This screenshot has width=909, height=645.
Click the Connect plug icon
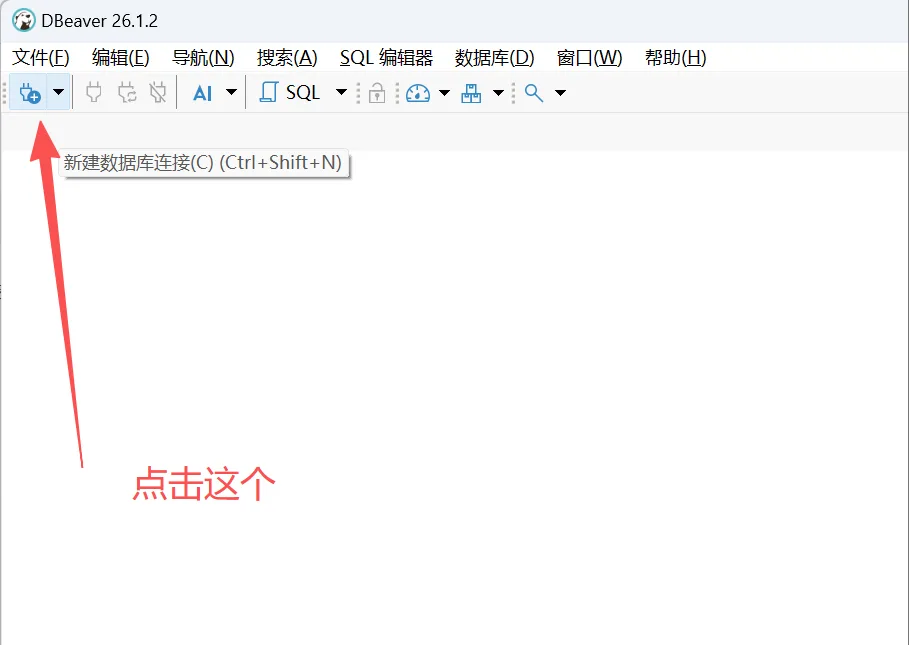pos(93,92)
